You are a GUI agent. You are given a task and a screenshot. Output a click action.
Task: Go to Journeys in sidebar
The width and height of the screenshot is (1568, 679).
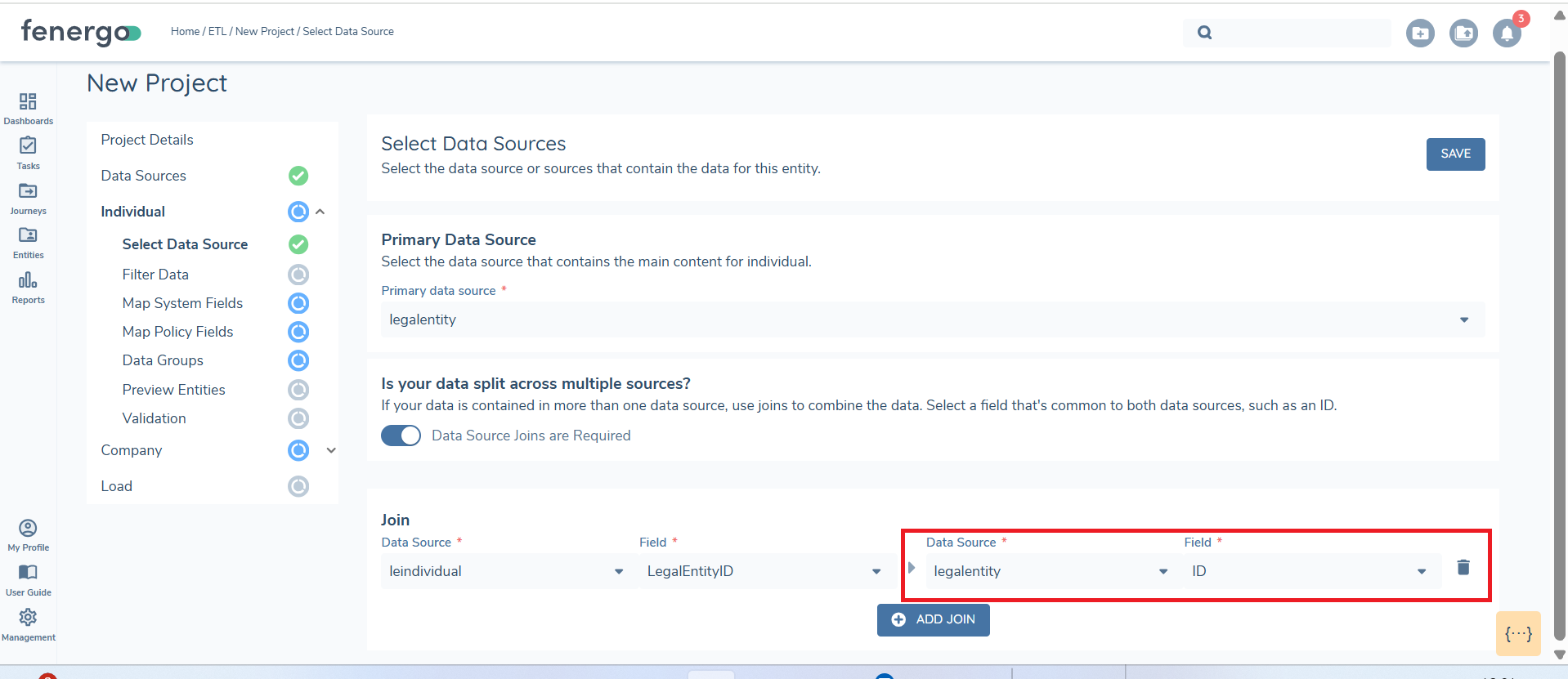[28, 192]
